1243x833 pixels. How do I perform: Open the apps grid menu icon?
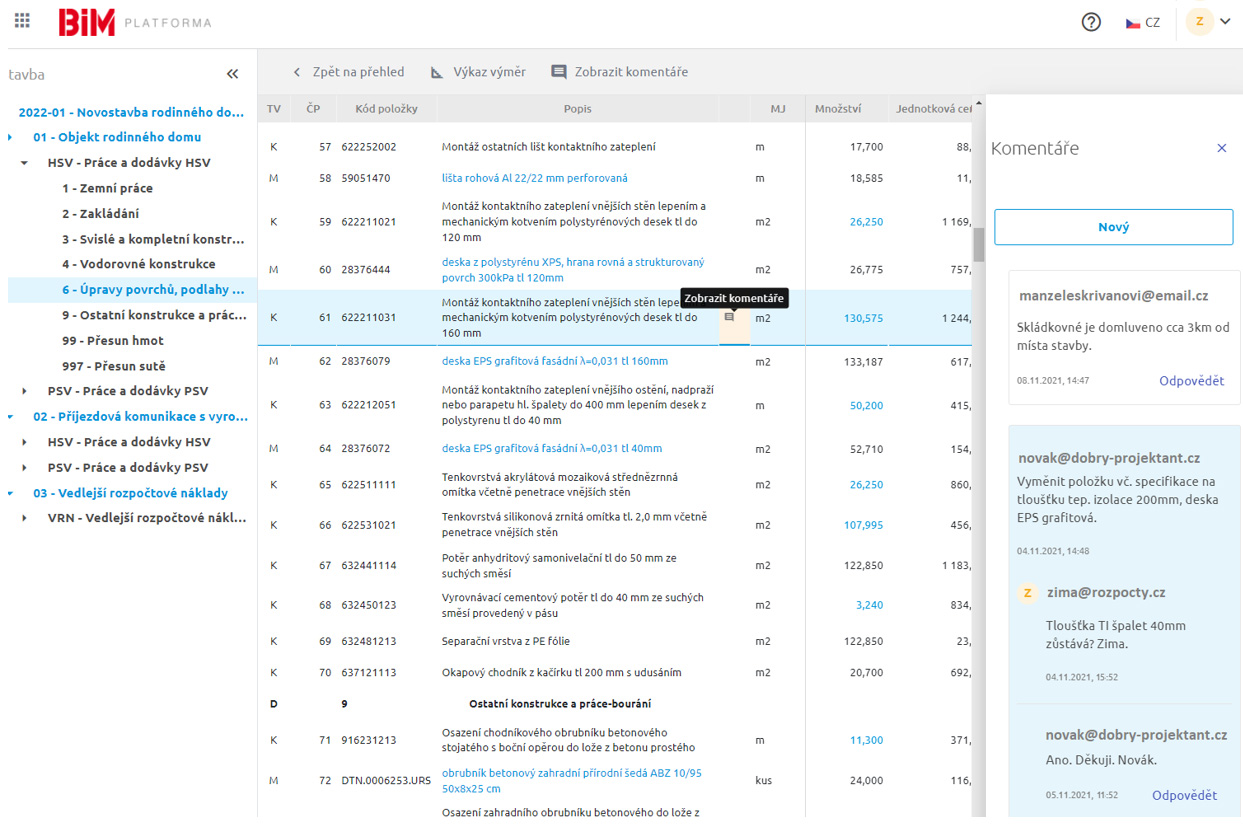pos(22,21)
